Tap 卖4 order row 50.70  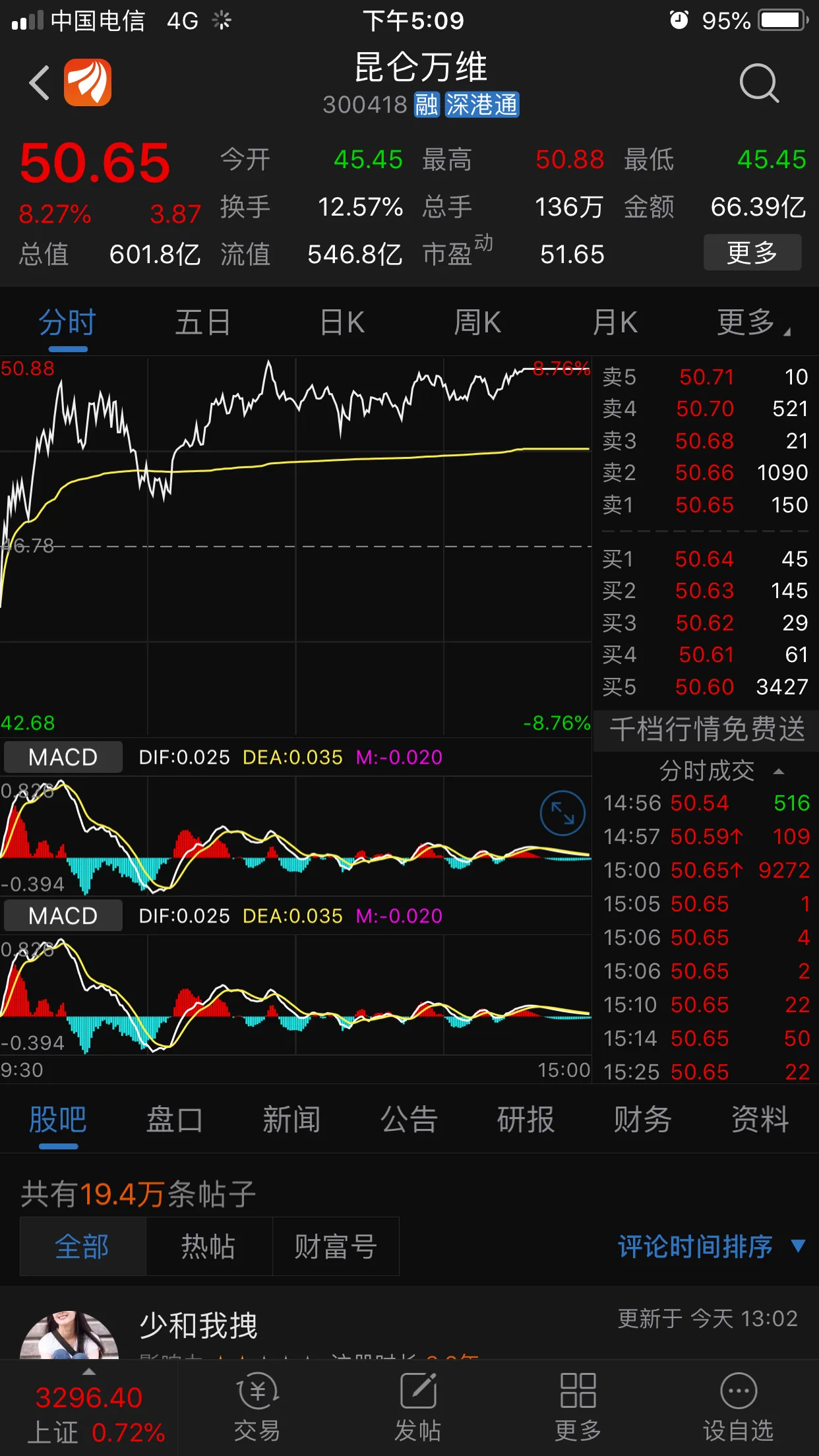click(706, 409)
